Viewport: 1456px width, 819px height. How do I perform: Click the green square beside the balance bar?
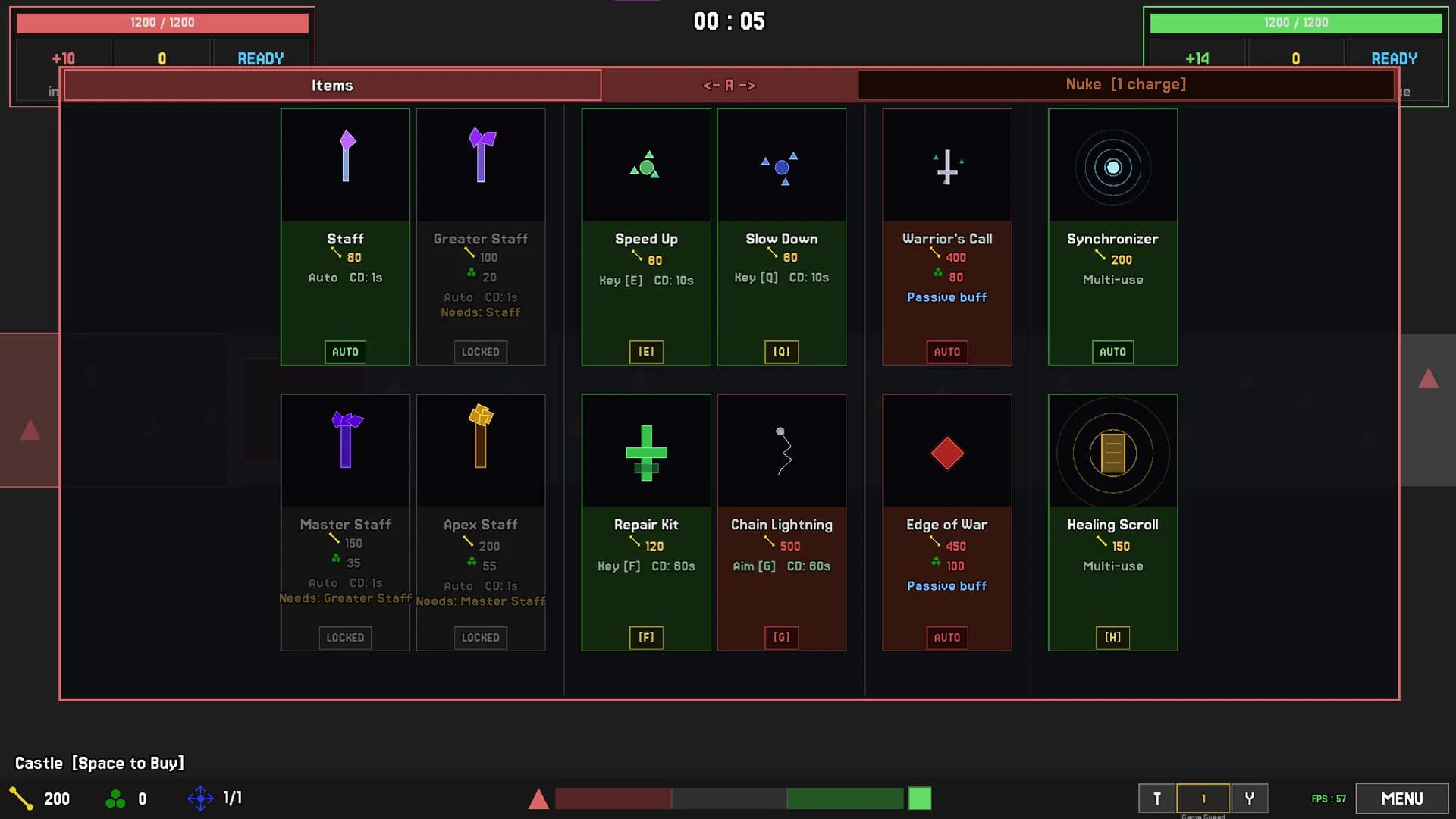click(920, 799)
